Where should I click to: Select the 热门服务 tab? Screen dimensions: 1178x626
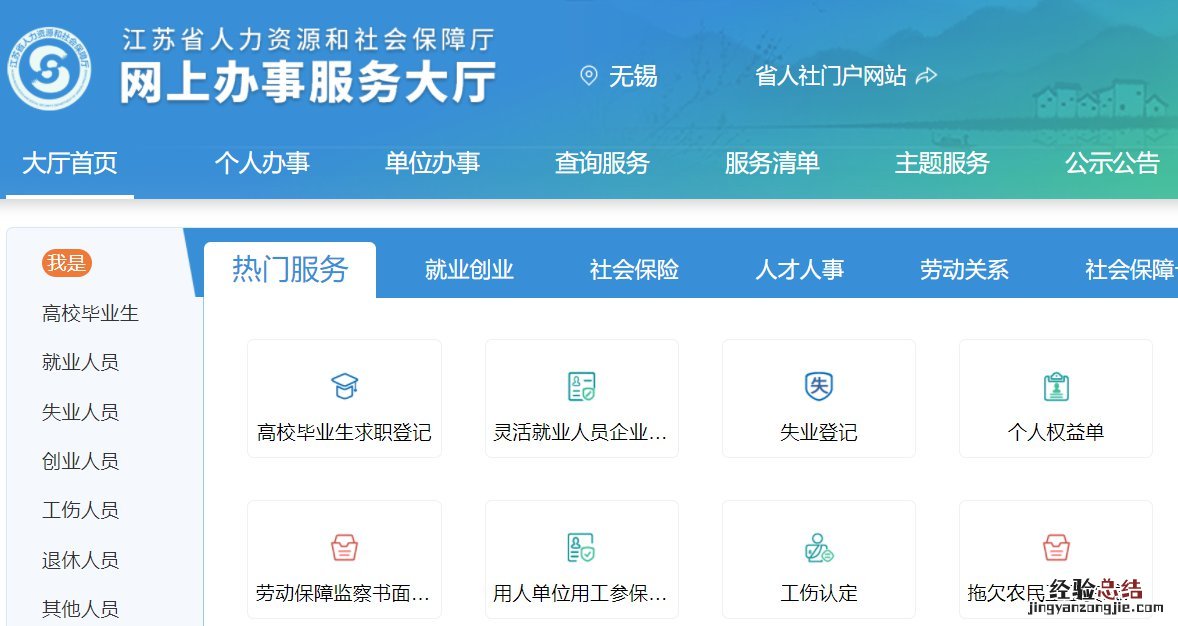pos(290,270)
